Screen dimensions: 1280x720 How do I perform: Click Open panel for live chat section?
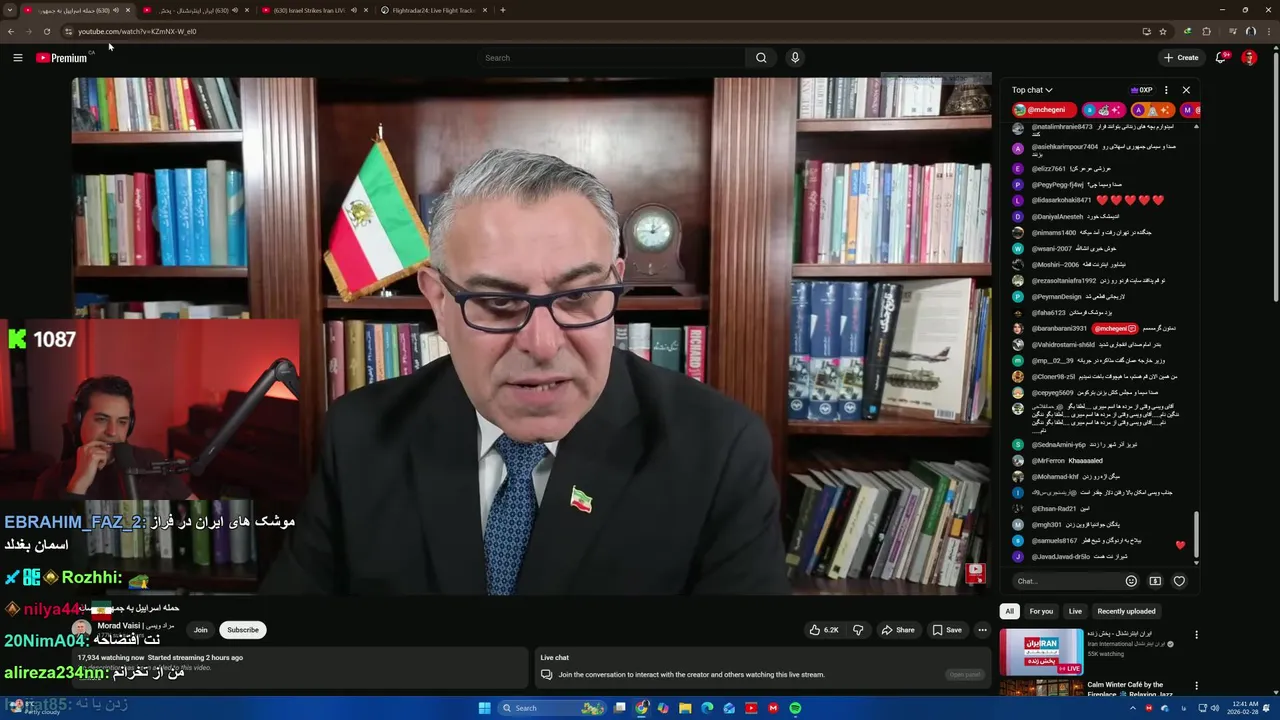[964, 674]
